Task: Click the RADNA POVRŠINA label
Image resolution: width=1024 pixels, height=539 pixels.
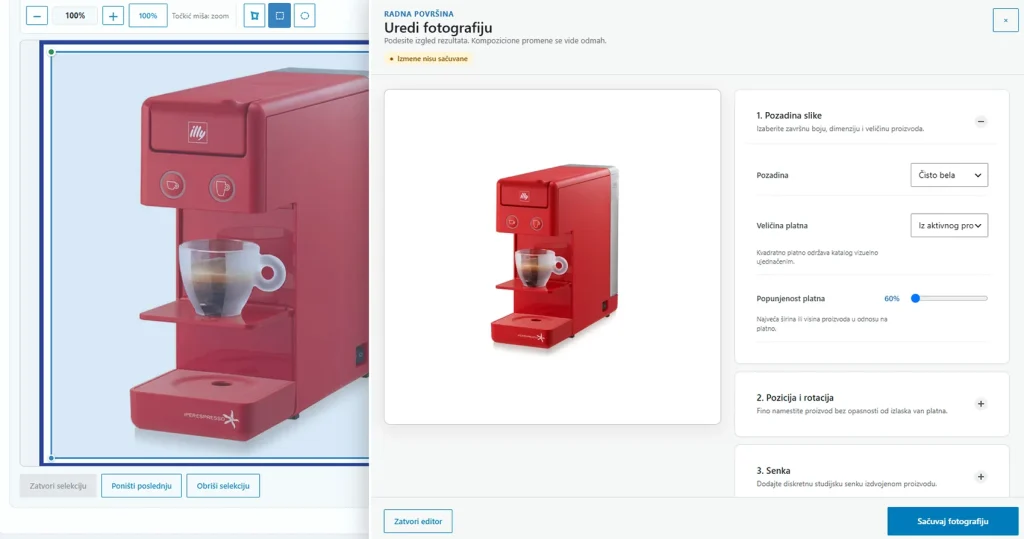Action: (419, 14)
